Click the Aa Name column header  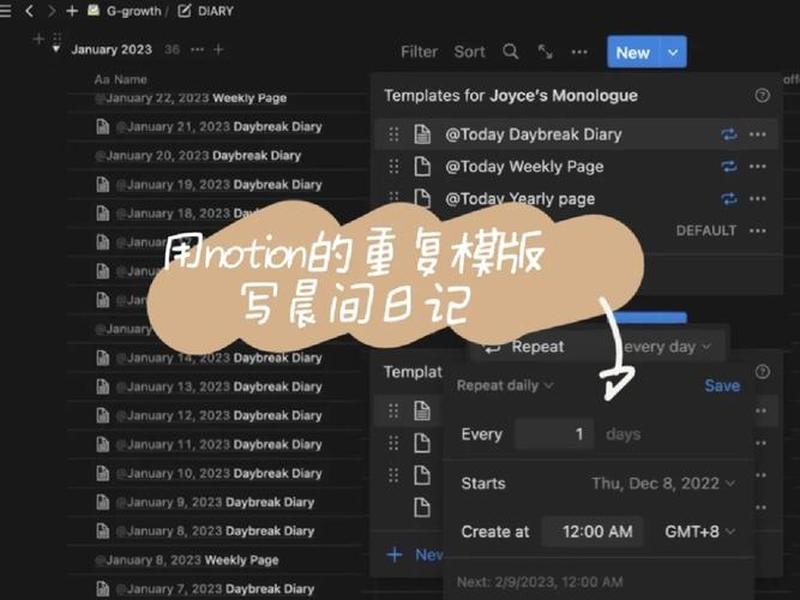point(120,80)
